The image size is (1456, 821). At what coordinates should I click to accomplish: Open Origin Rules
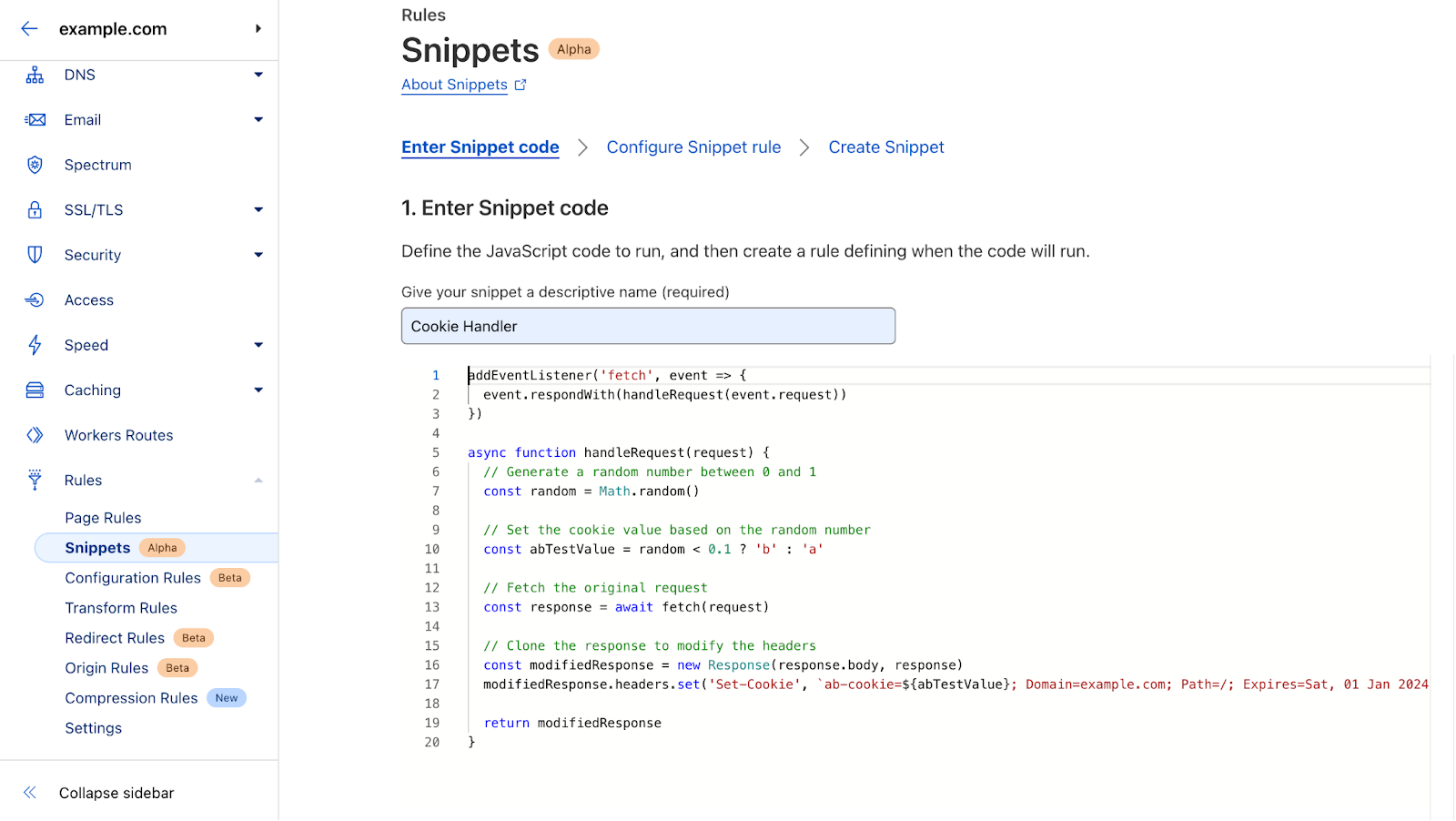click(106, 668)
